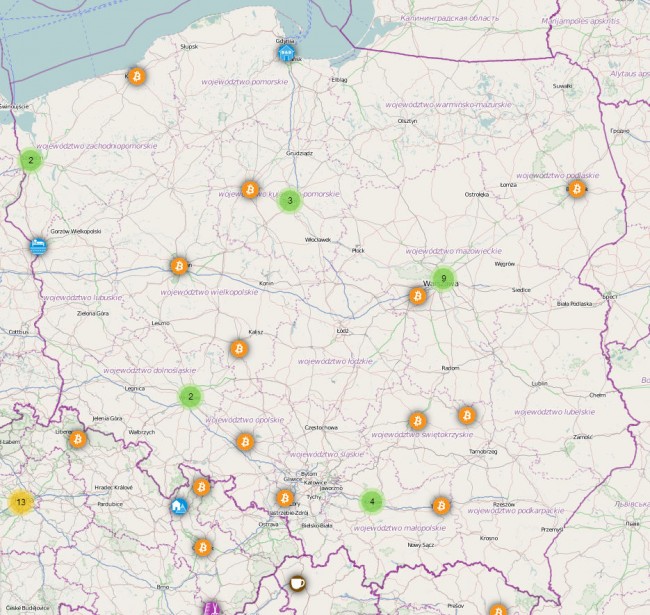The image size is (650, 615).
Task: Click the 'Suwałki' city label
Action: click(x=563, y=86)
